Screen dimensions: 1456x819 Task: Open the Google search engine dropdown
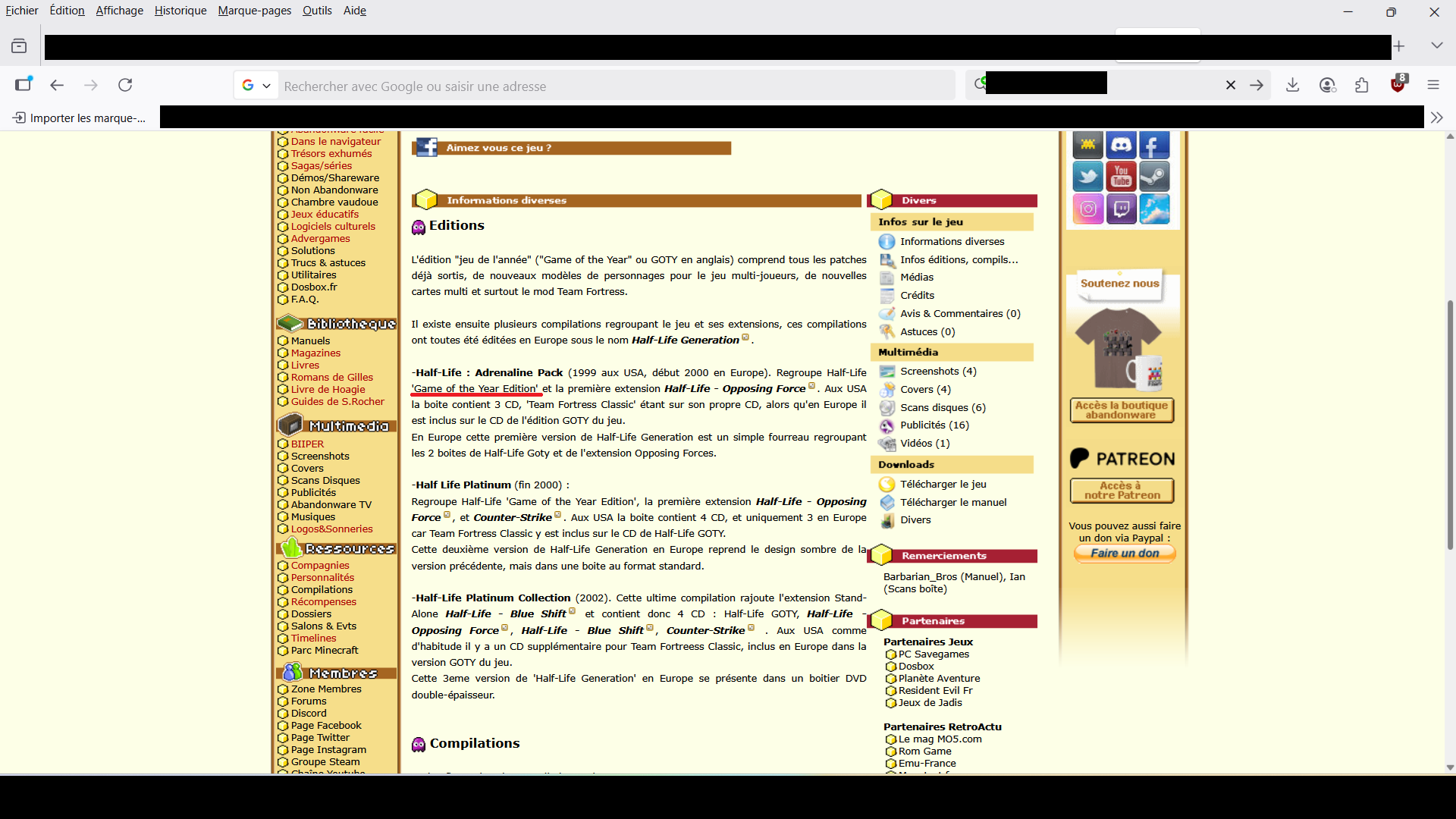pos(256,86)
